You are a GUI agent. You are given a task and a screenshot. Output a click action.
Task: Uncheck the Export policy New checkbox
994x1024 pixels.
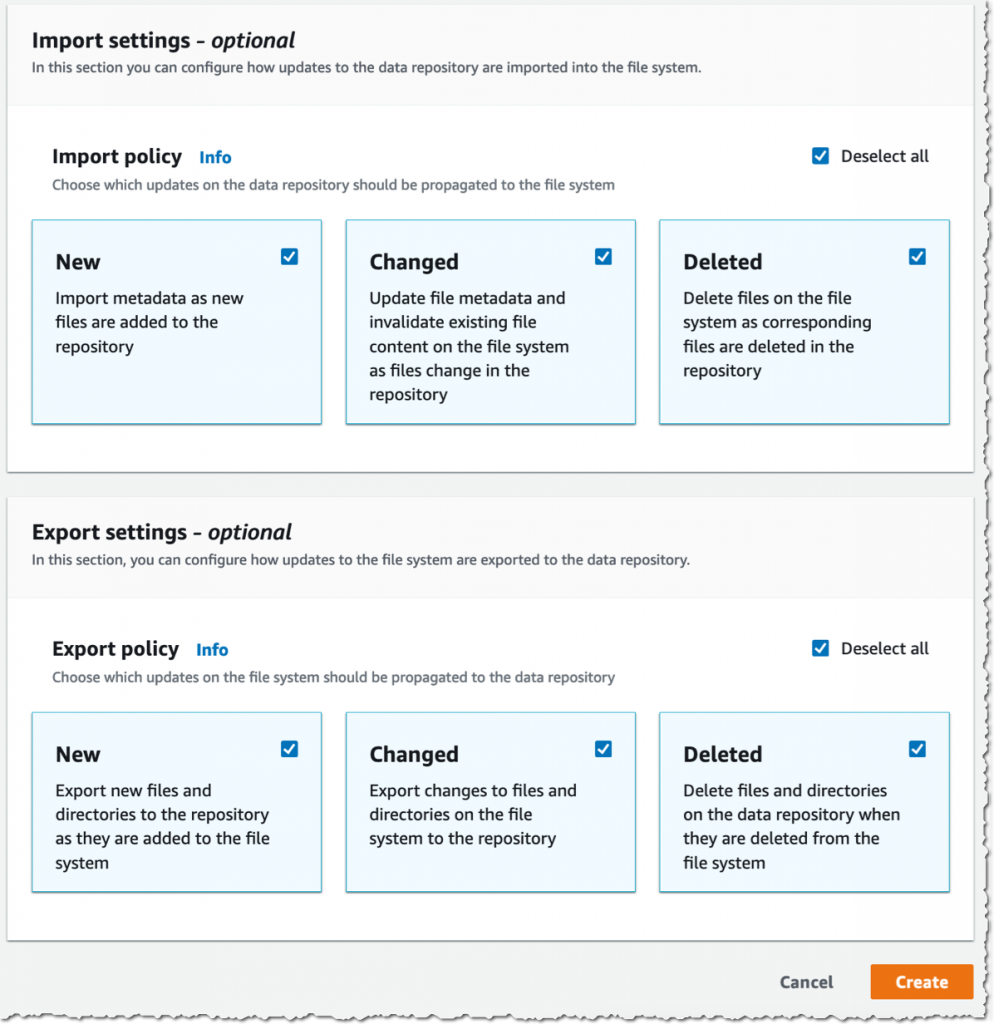click(x=289, y=749)
